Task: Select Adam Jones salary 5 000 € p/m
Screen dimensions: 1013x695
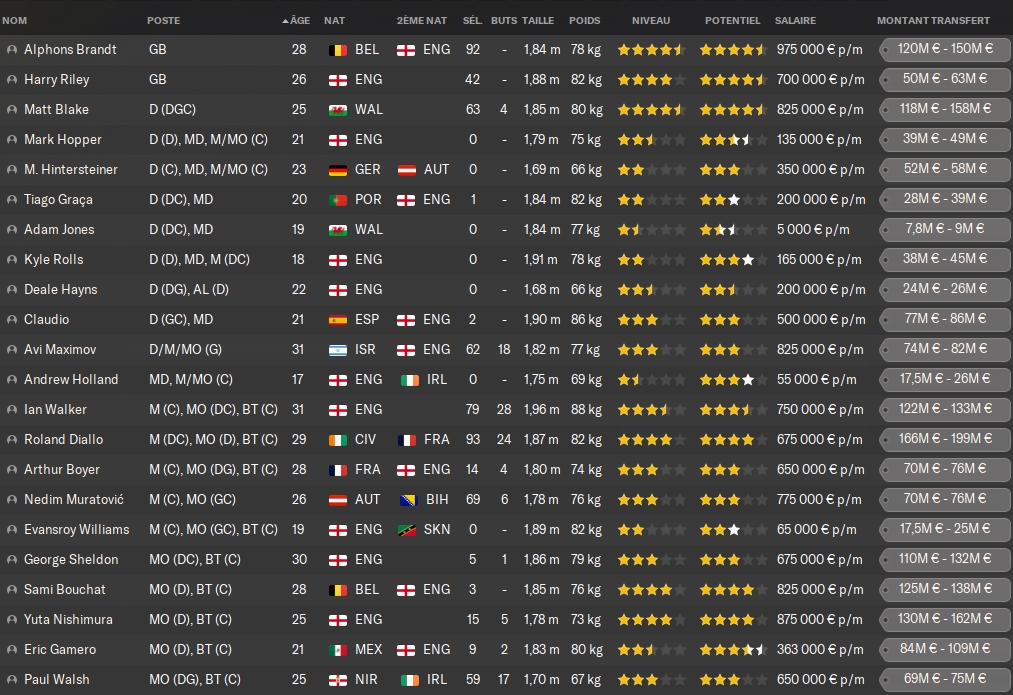Action: [x=813, y=229]
